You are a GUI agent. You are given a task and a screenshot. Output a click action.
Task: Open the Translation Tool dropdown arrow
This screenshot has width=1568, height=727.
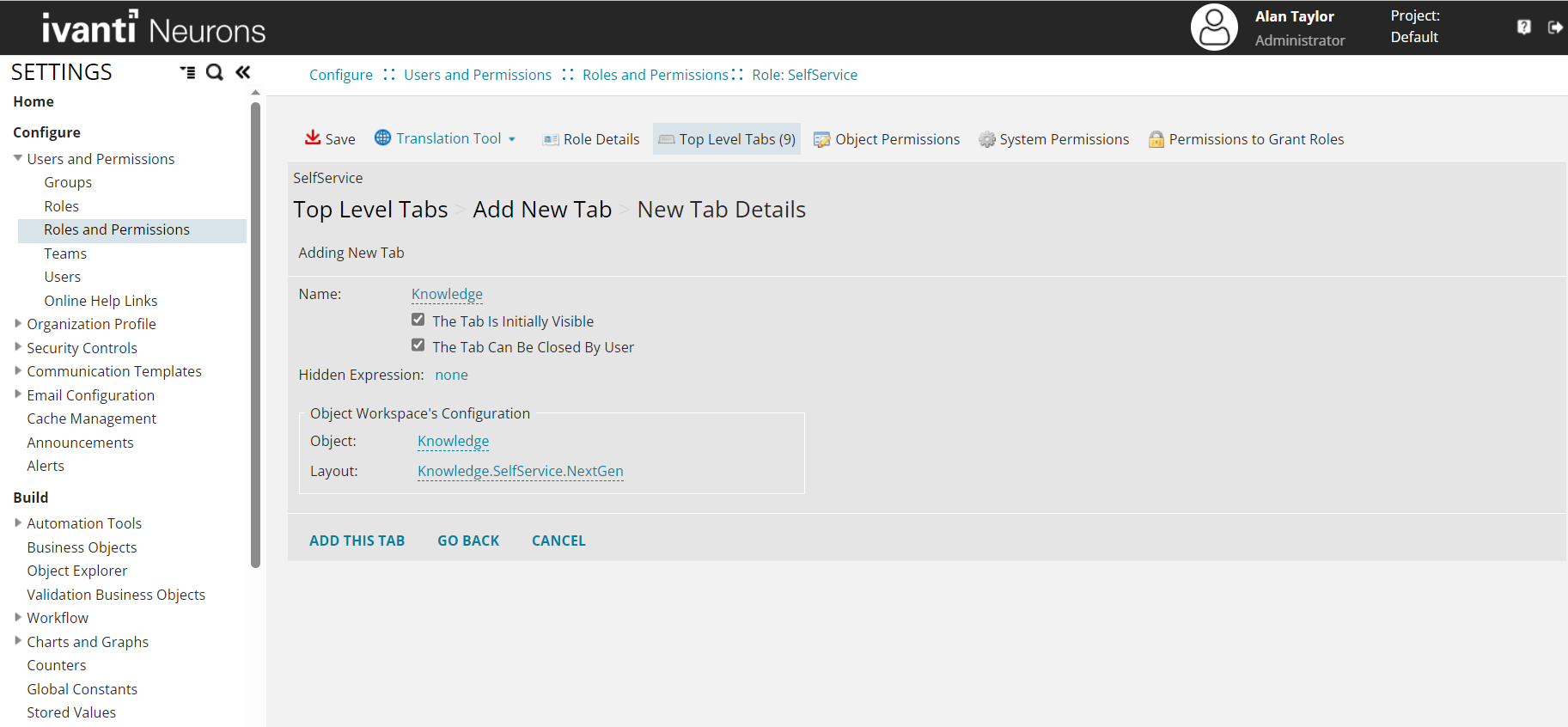pos(512,139)
